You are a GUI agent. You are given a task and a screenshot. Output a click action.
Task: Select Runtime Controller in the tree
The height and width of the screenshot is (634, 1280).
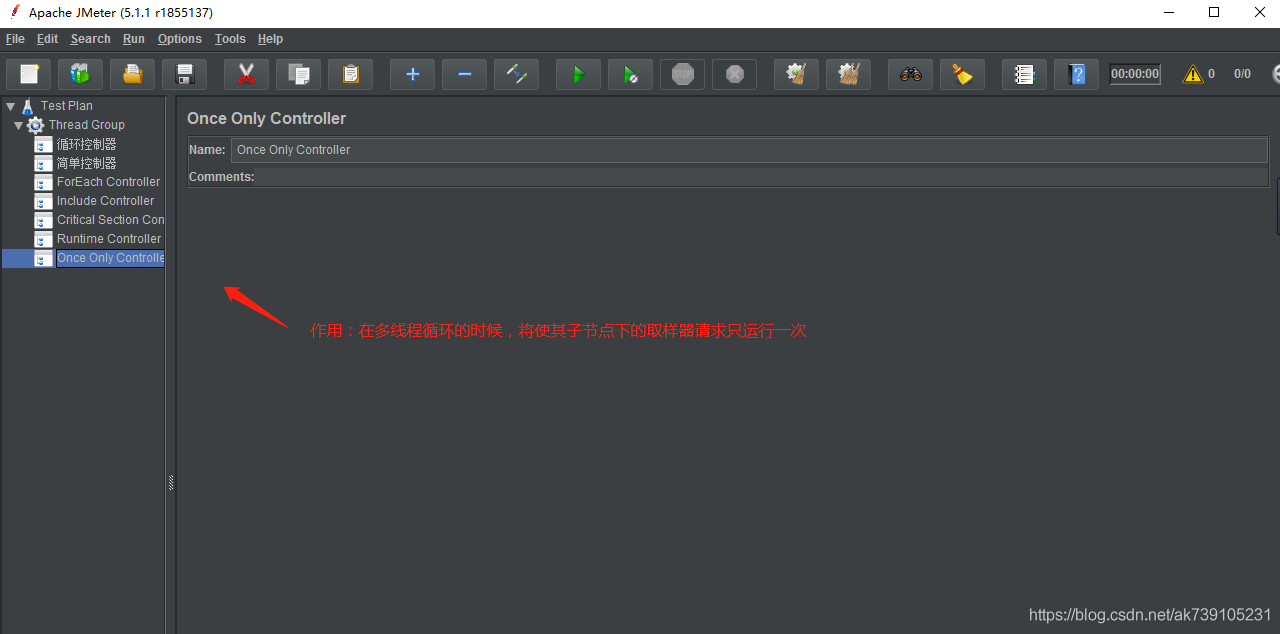click(109, 239)
